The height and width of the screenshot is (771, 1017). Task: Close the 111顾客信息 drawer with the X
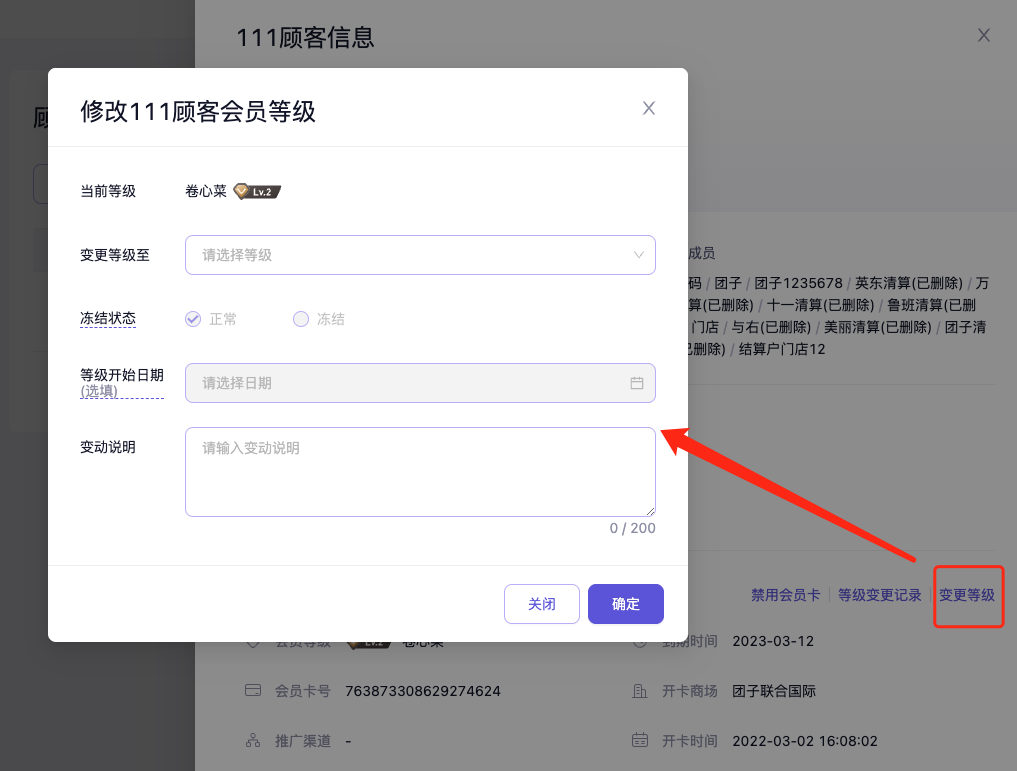pyautogui.click(x=984, y=36)
